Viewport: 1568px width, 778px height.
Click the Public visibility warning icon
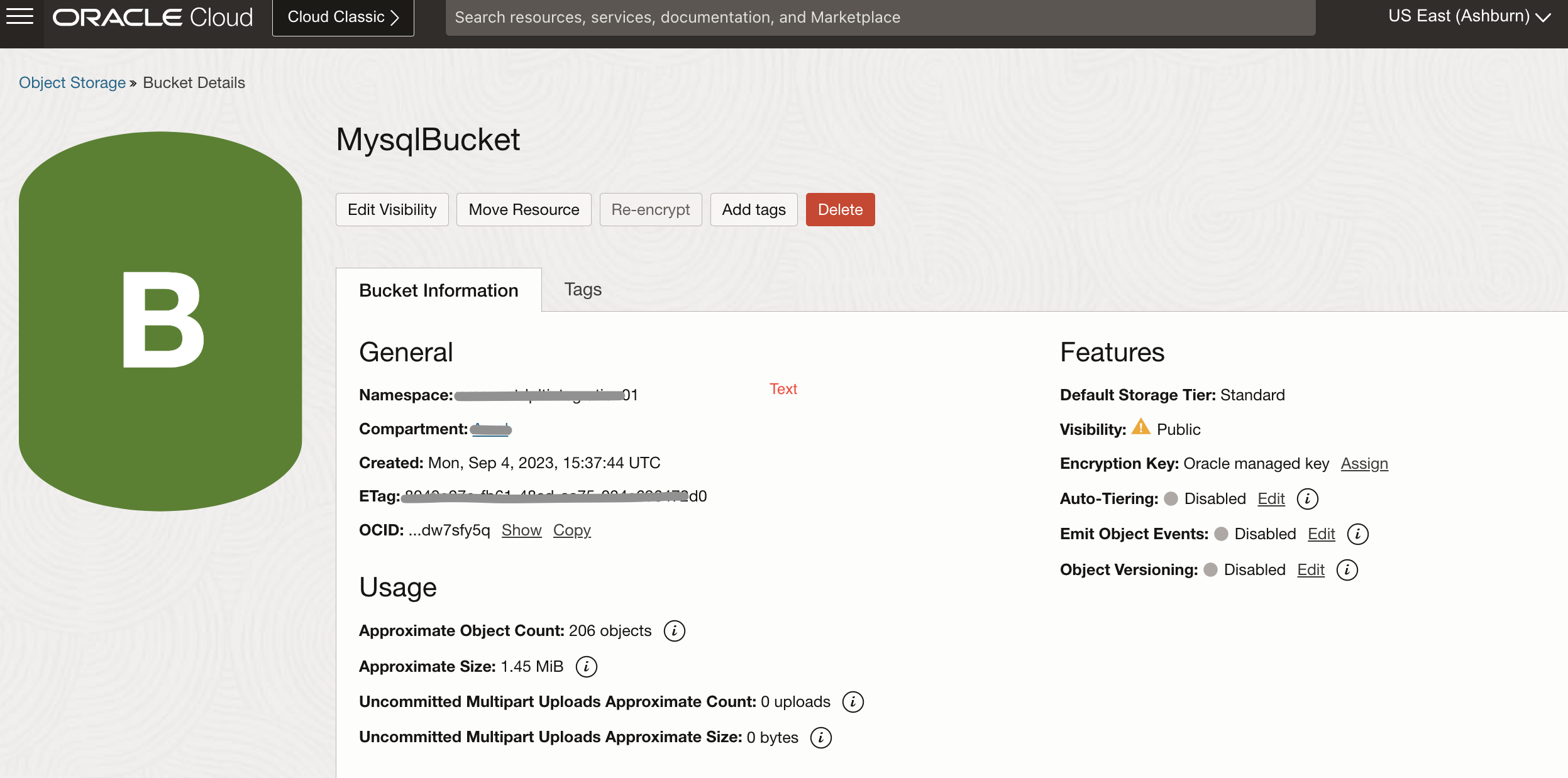[1140, 427]
